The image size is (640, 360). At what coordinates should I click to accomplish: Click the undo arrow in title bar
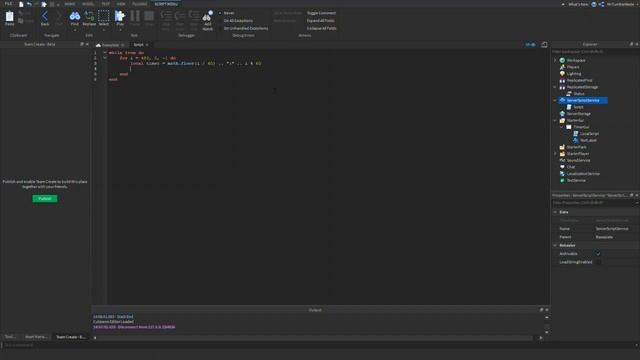(29, 4)
